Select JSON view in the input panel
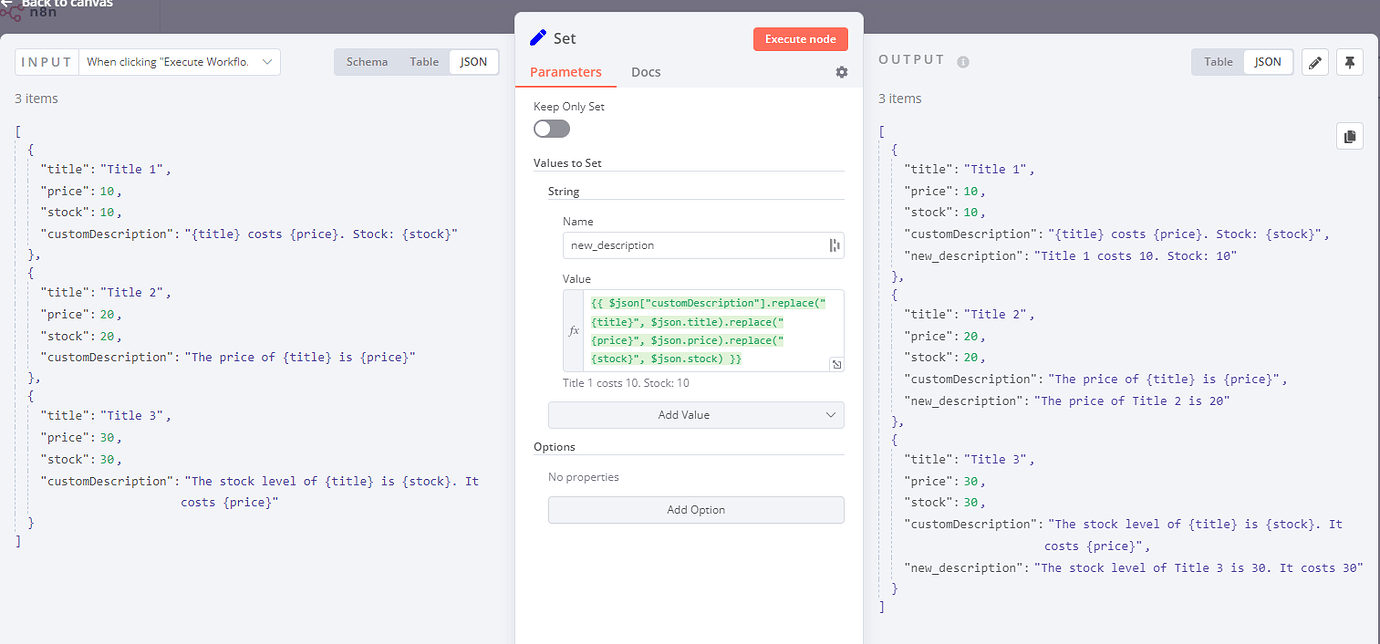This screenshot has width=1380, height=644. (x=473, y=61)
